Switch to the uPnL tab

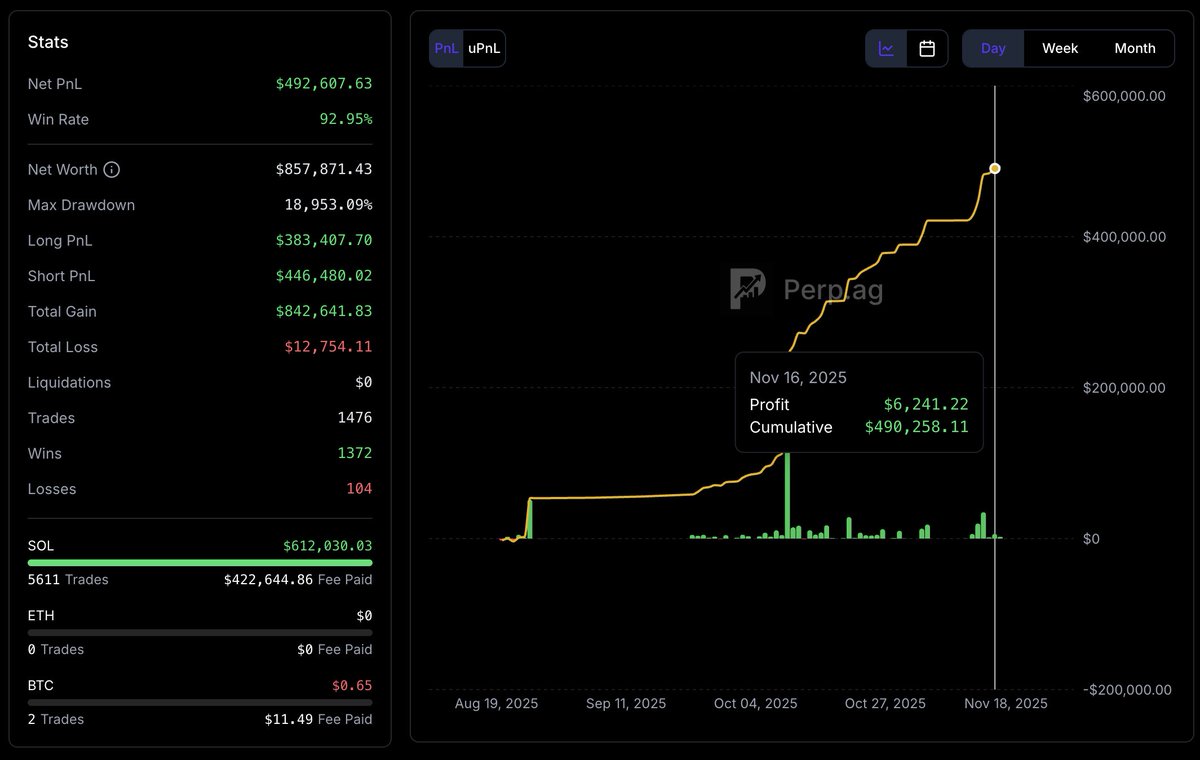(485, 48)
